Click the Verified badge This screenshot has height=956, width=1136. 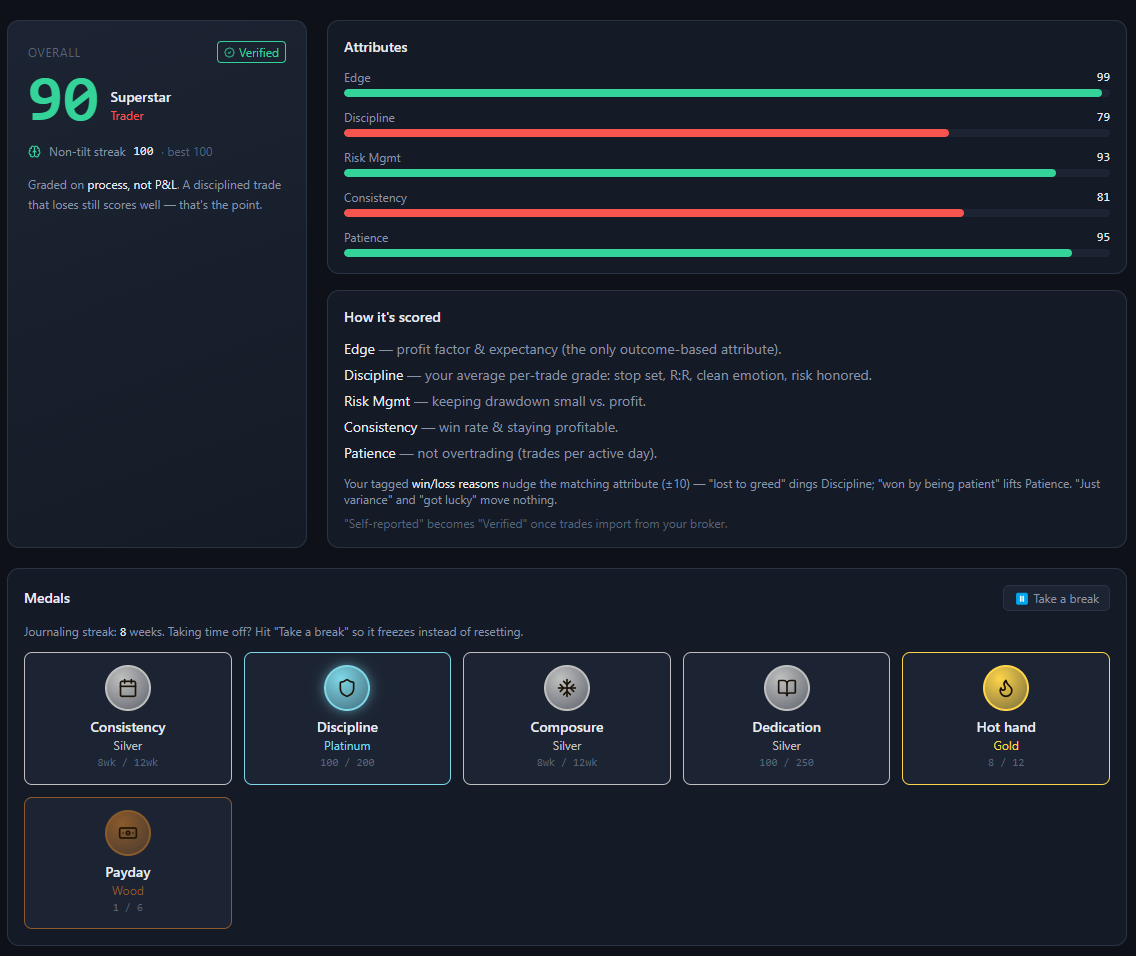251,52
